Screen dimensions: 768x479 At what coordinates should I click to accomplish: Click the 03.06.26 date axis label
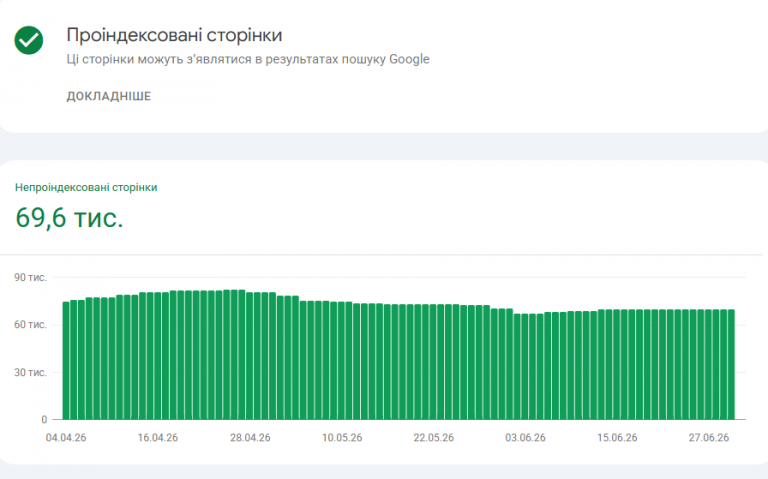pyautogui.click(x=525, y=438)
